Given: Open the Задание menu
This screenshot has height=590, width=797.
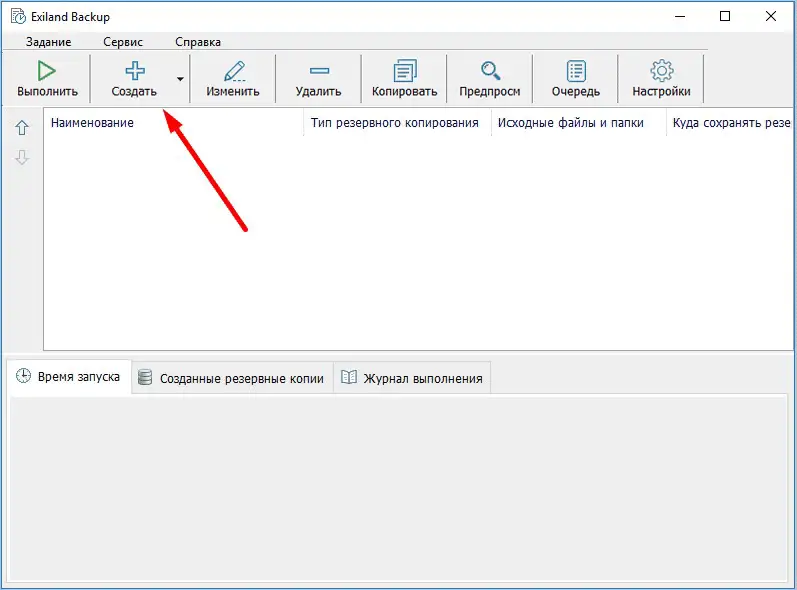Looking at the screenshot, I should point(48,42).
